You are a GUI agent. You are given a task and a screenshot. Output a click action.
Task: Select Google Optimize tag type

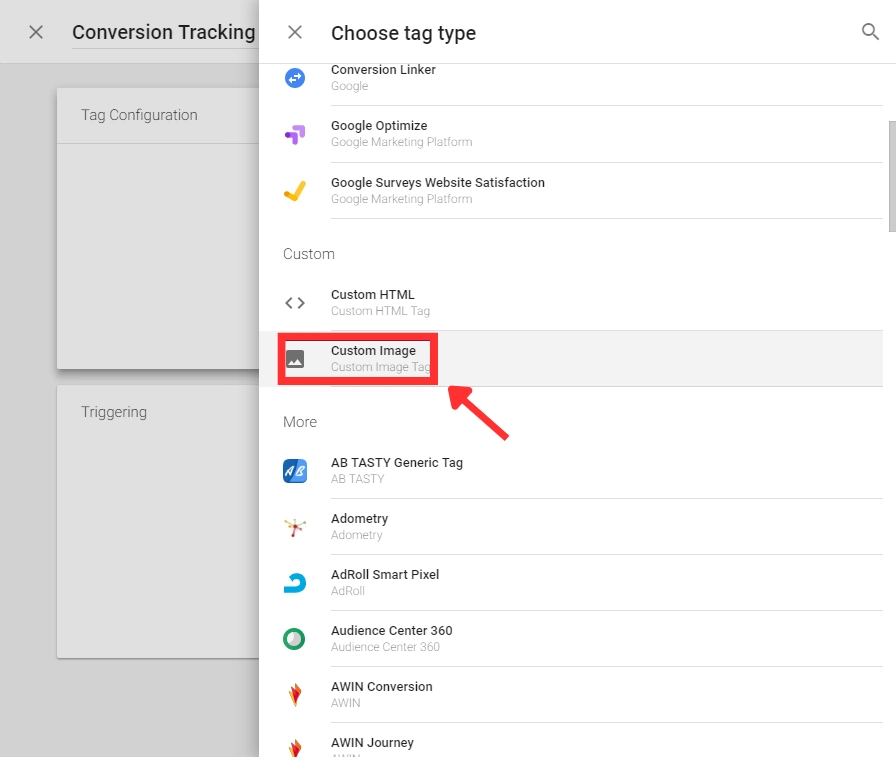click(571, 134)
